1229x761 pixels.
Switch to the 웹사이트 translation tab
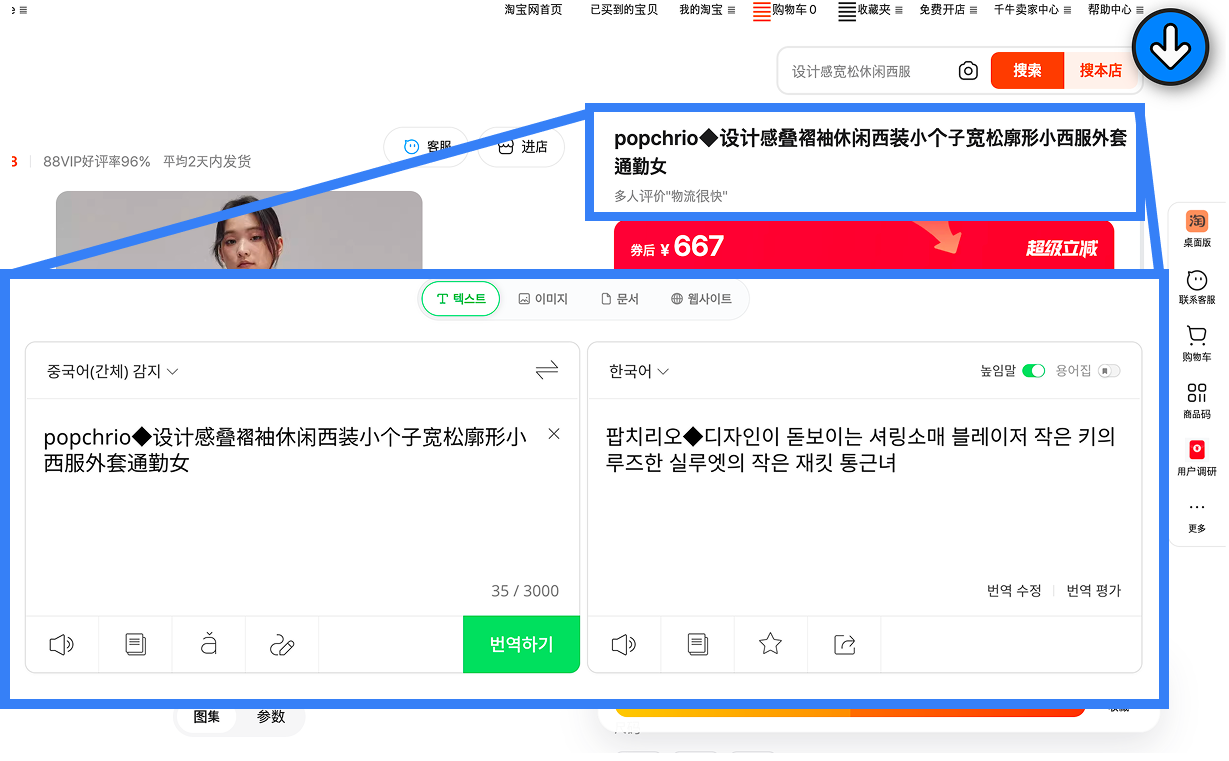(x=700, y=298)
